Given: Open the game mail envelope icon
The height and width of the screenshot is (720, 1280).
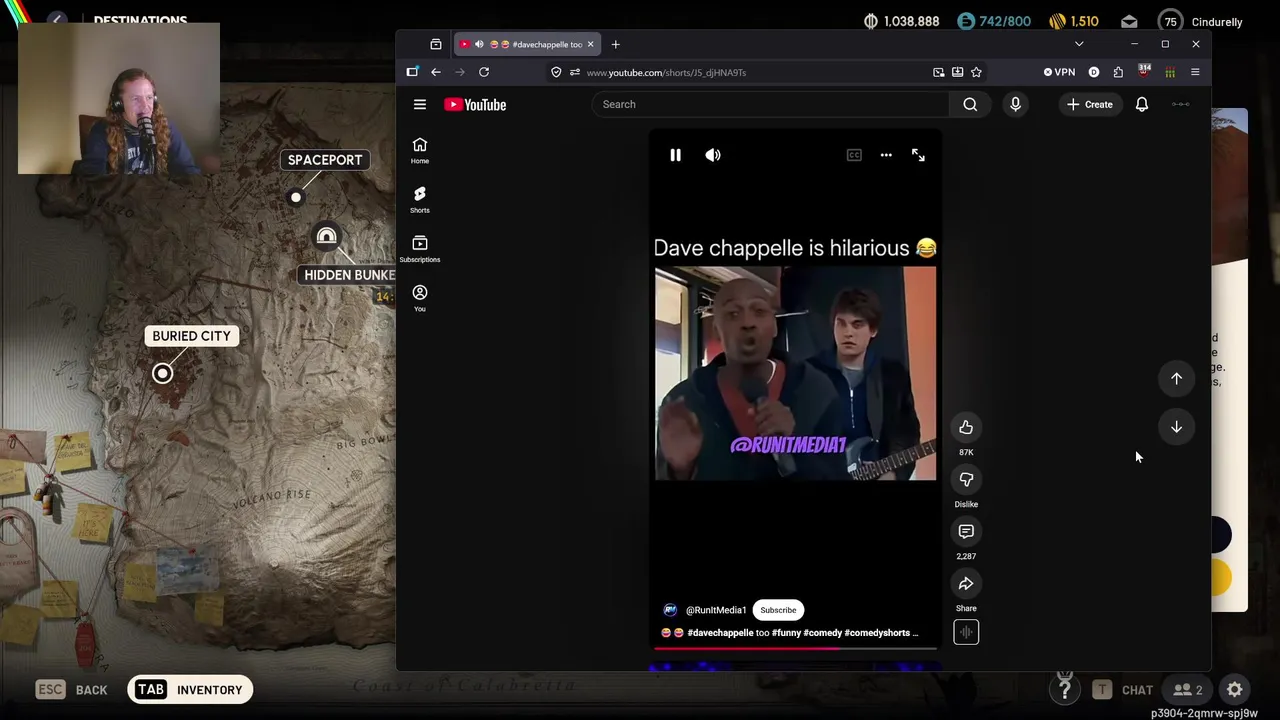Looking at the screenshot, I should click(1129, 22).
